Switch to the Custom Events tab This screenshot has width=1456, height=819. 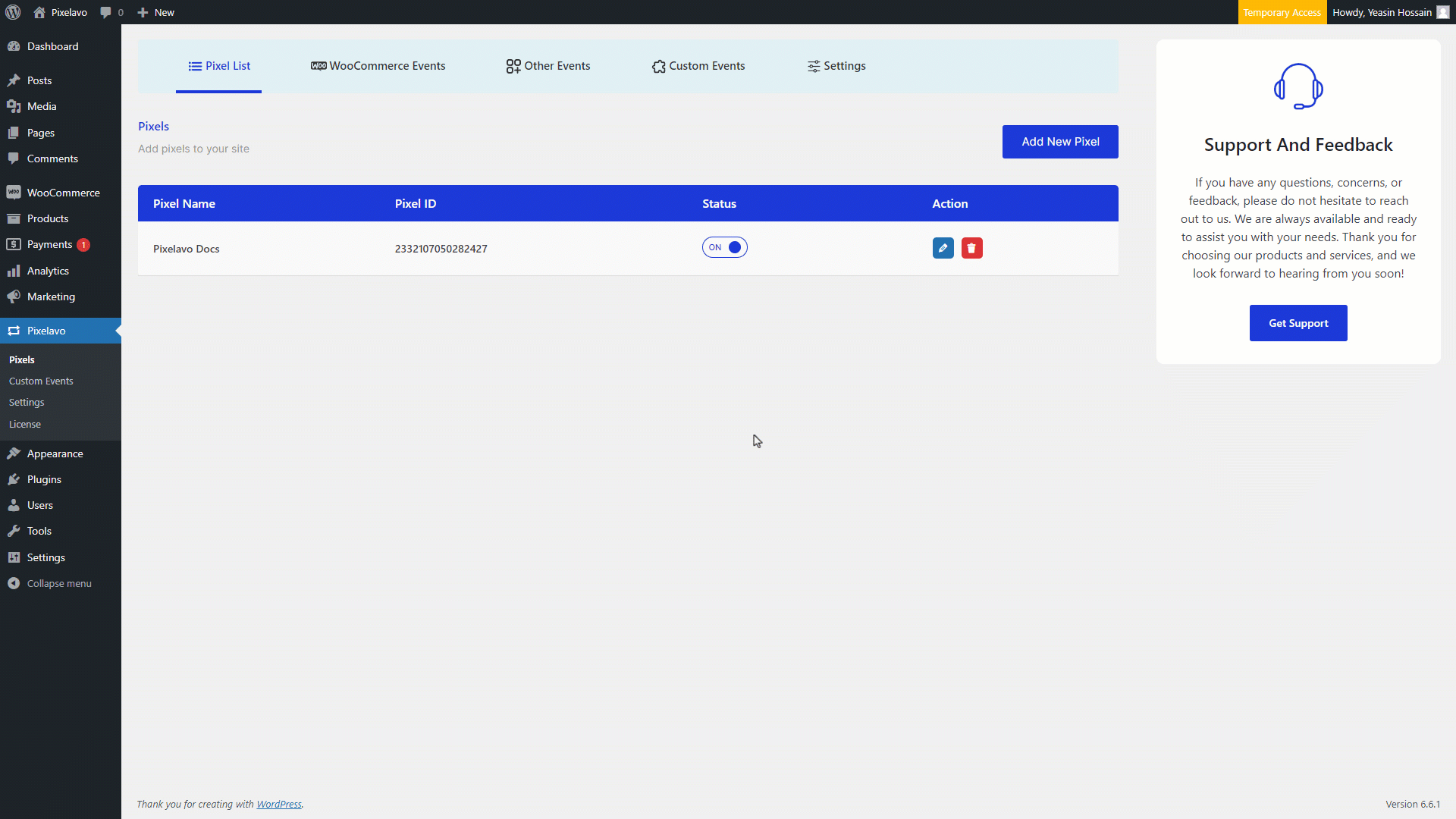coord(698,66)
